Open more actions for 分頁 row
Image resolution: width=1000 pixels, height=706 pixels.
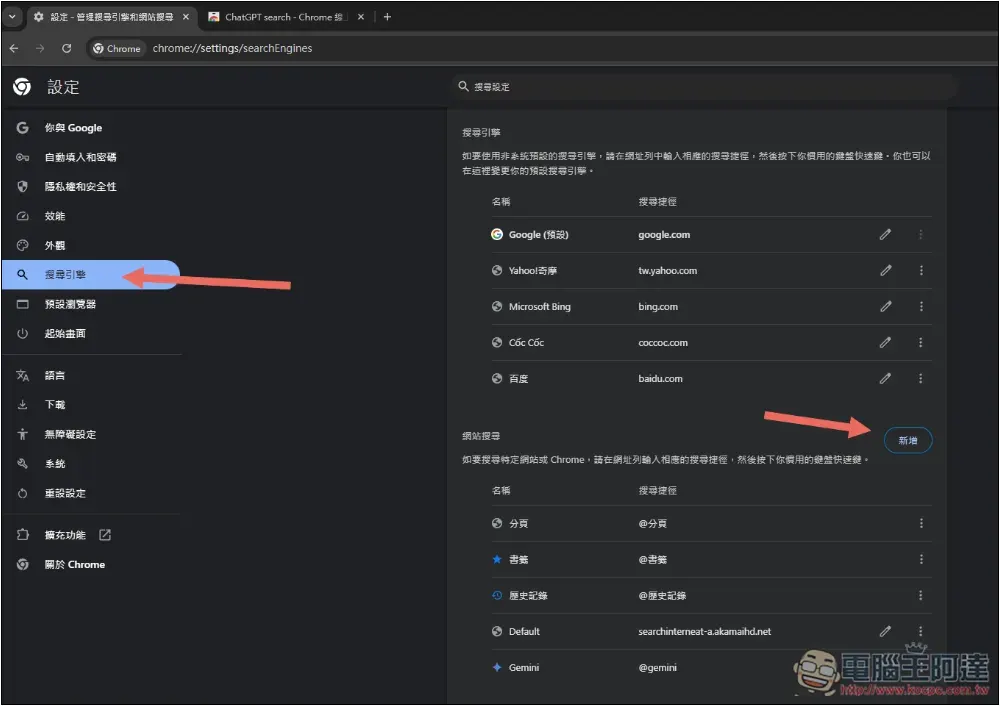(920, 523)
